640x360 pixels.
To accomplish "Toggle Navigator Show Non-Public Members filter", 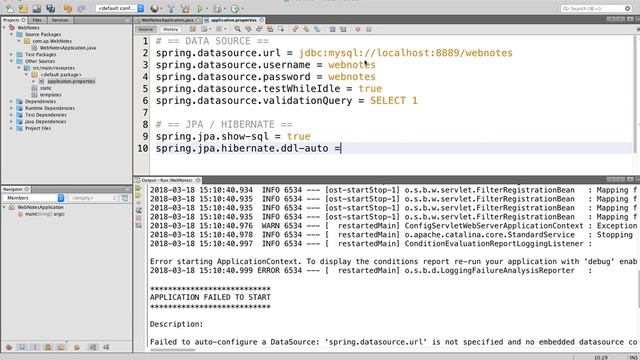I will tap(48, 347).
